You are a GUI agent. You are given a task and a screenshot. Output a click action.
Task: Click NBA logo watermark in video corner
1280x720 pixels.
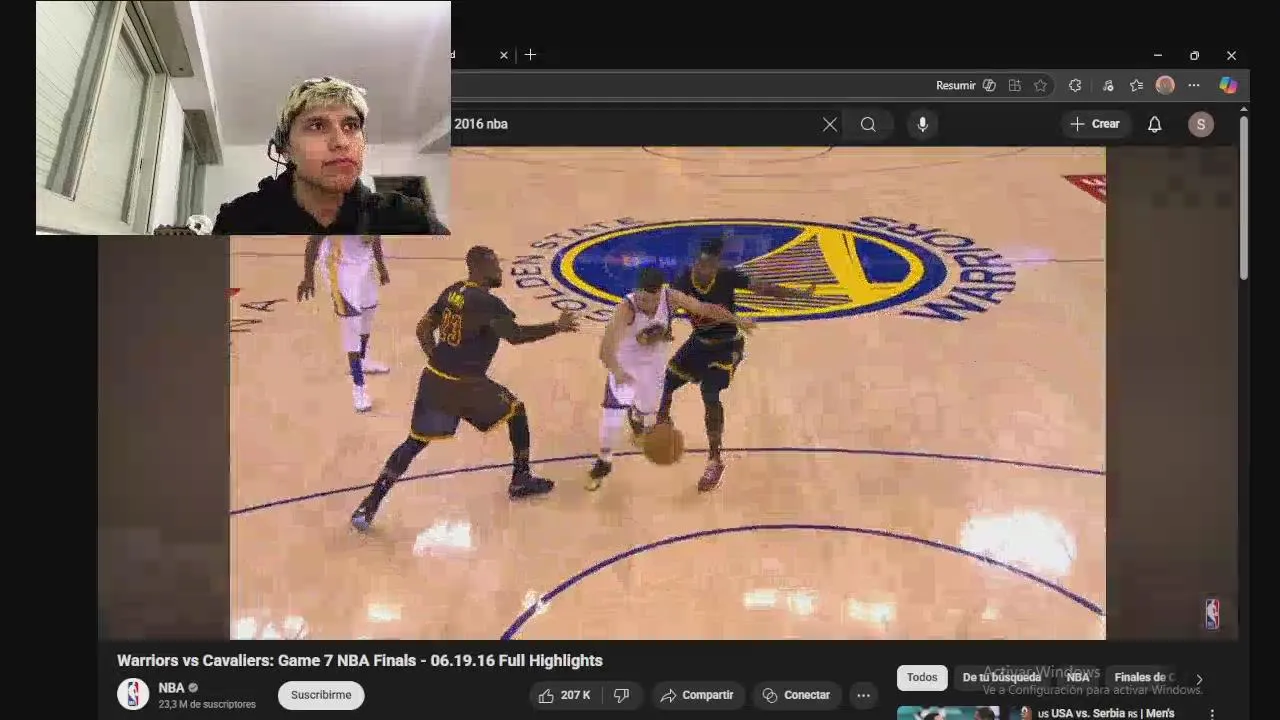1212,614
